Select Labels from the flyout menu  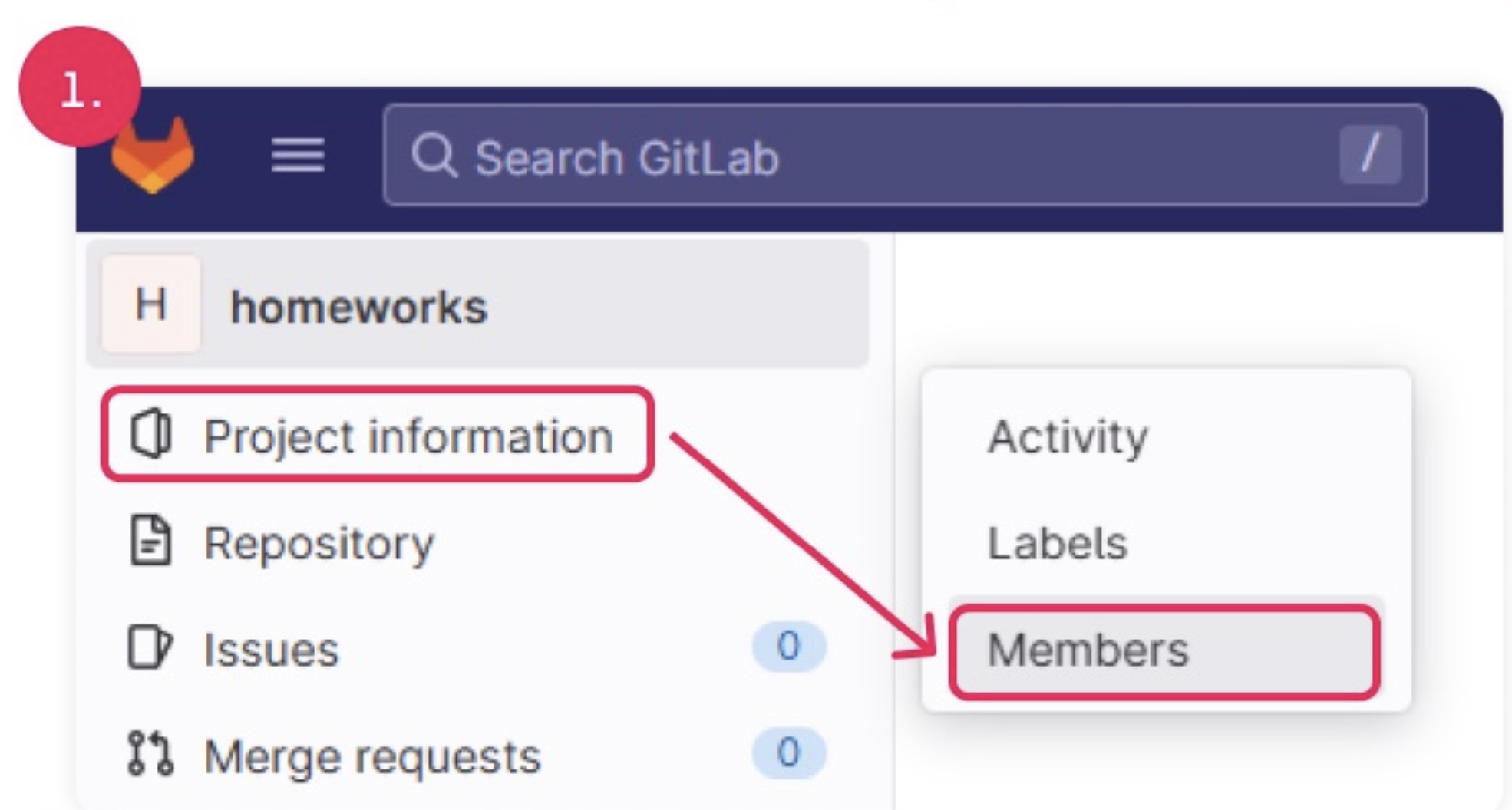coord(1057,543)
